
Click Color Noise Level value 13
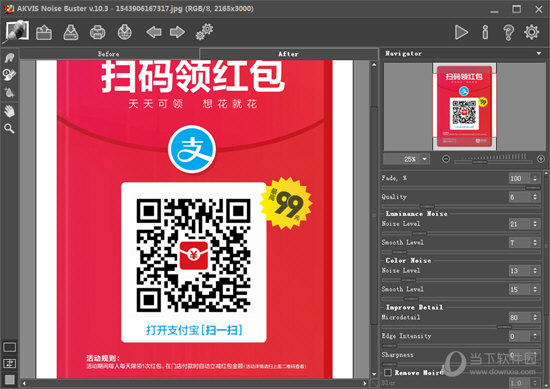click(519, 270)
